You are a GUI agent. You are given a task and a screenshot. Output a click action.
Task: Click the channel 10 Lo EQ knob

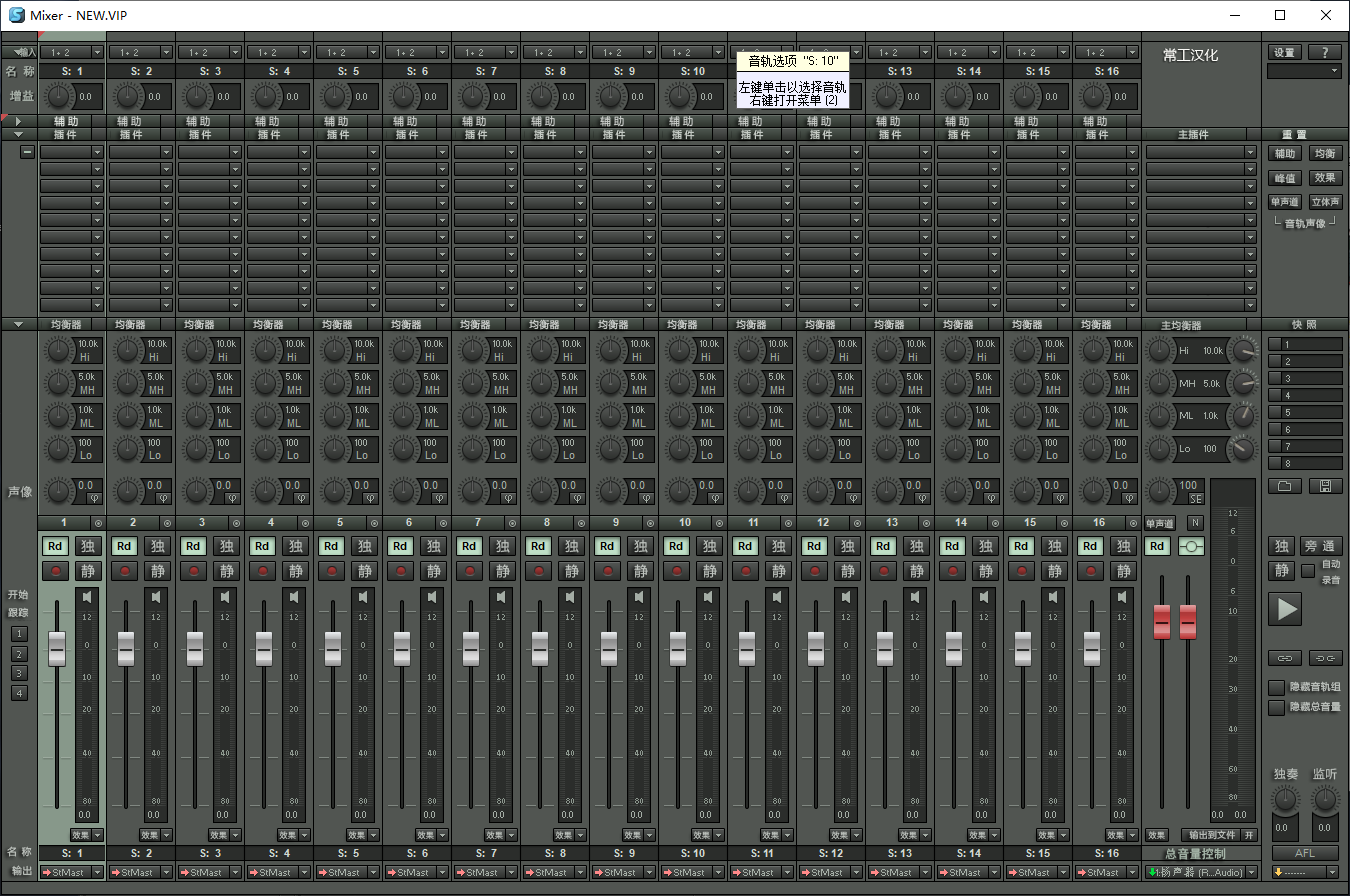coord(678,449)
